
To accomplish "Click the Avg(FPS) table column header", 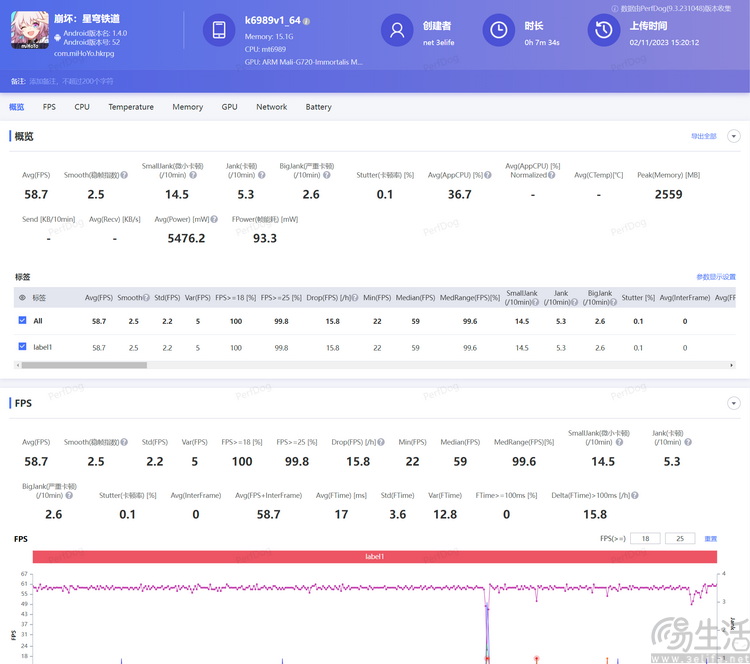I will tap(99, 298).
